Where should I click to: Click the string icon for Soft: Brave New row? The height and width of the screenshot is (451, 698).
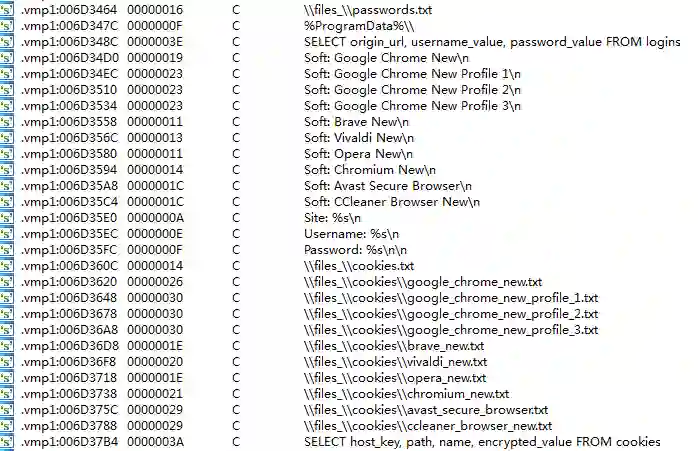[8, 122]
